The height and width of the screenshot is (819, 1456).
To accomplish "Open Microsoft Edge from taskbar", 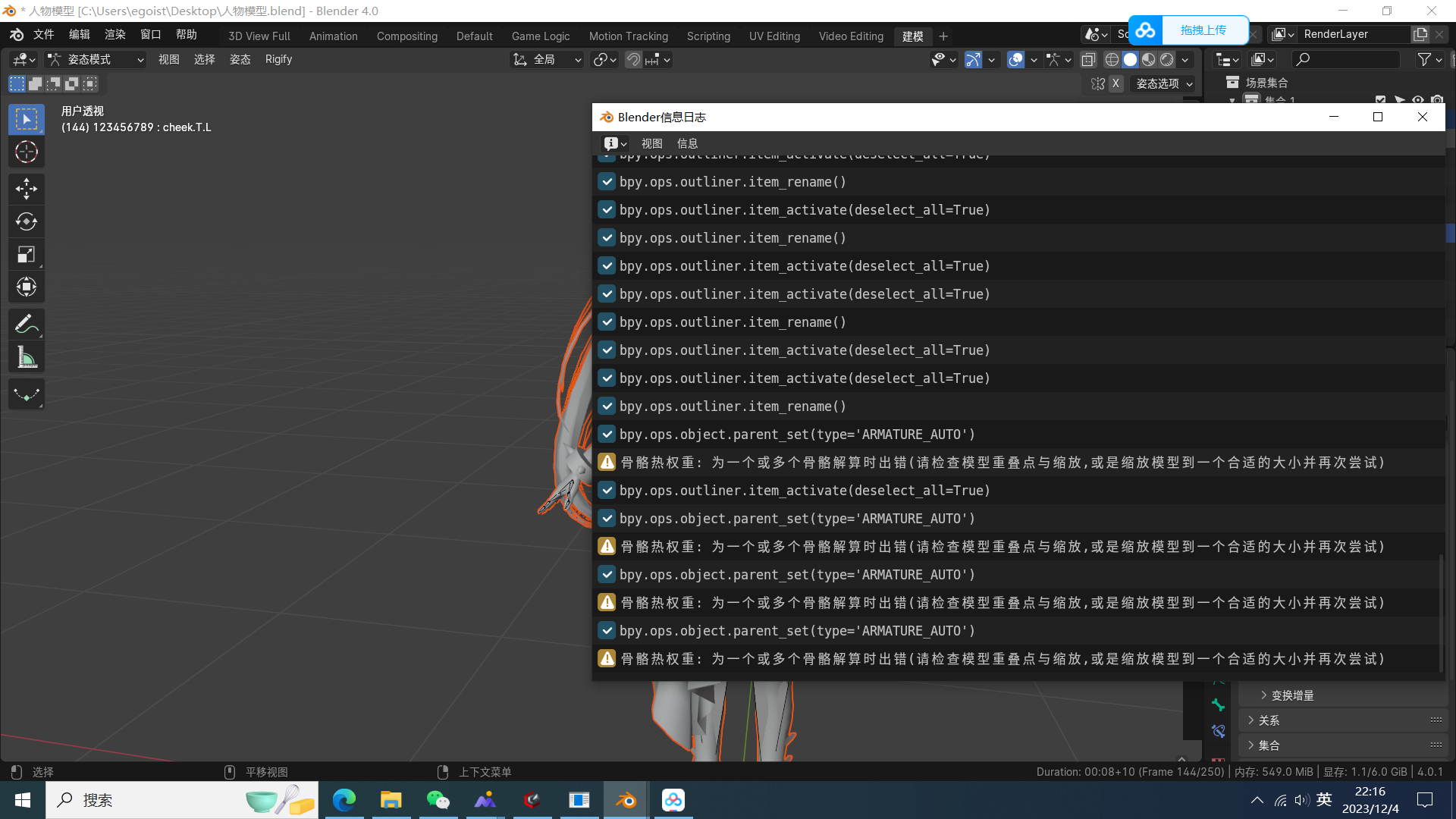I will [x=344, y=800].
